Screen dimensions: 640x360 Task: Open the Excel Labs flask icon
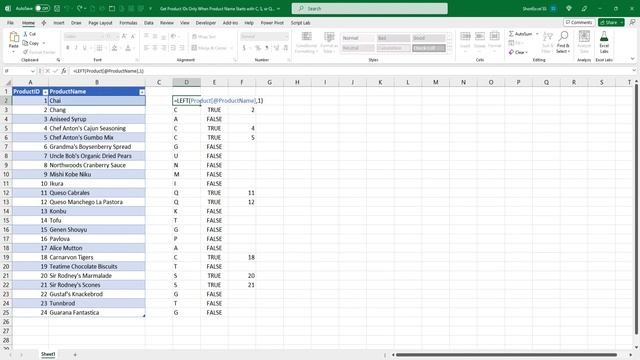tap(604, 37)
